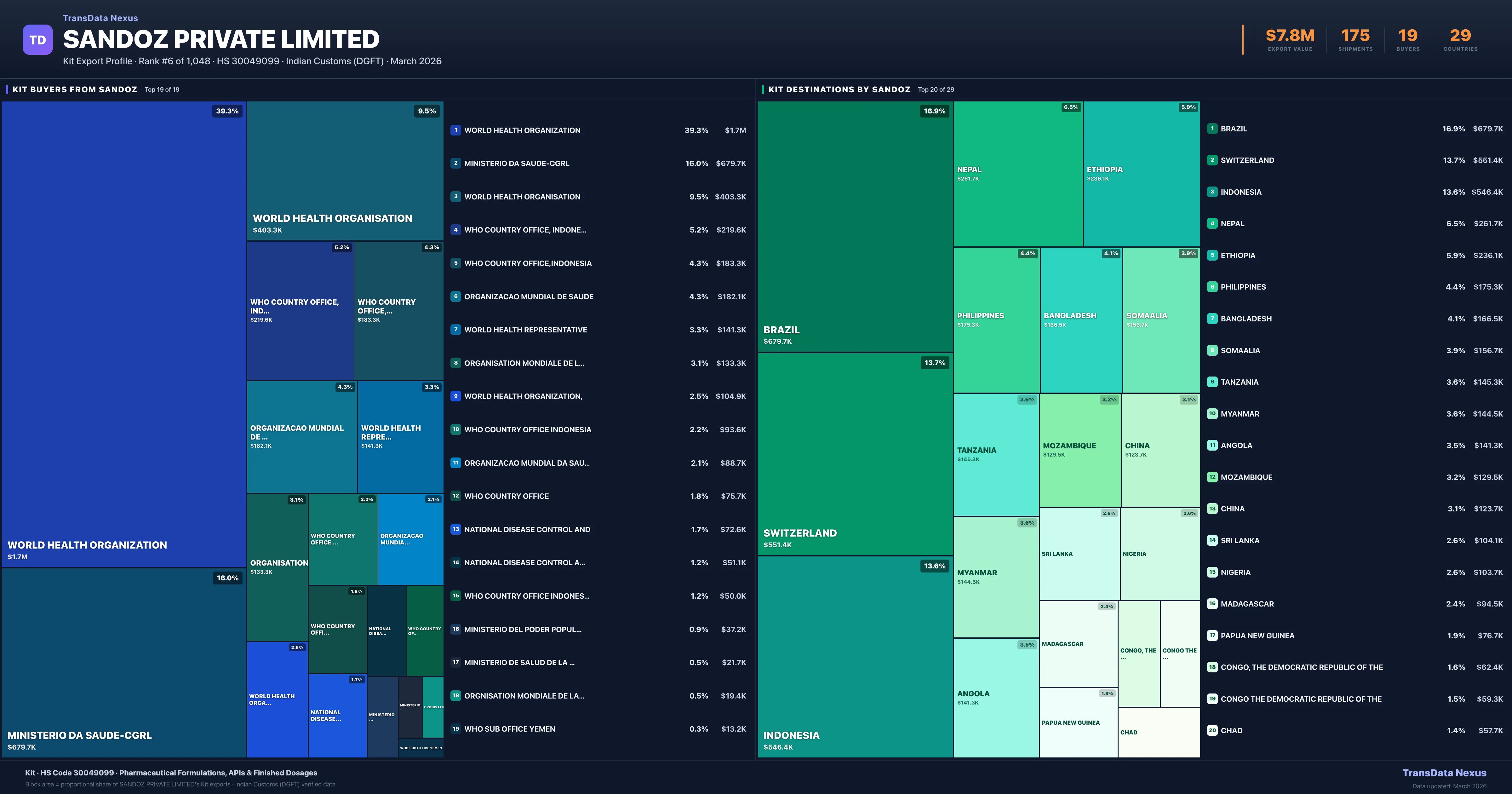1512x794 pixels.
Task: Click the purple TD logo icon
Action: [37, 40]
